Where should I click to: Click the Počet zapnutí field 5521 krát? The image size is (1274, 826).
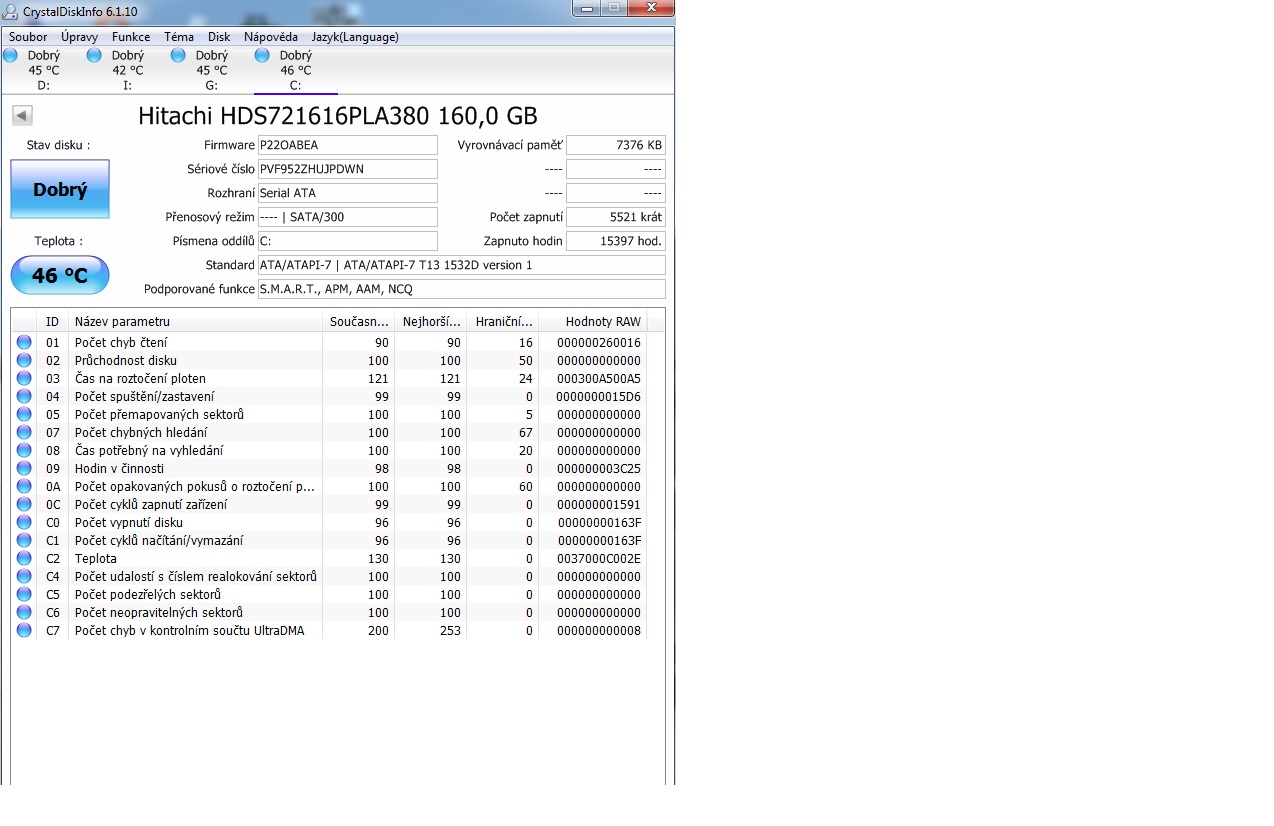click(616, 217)
